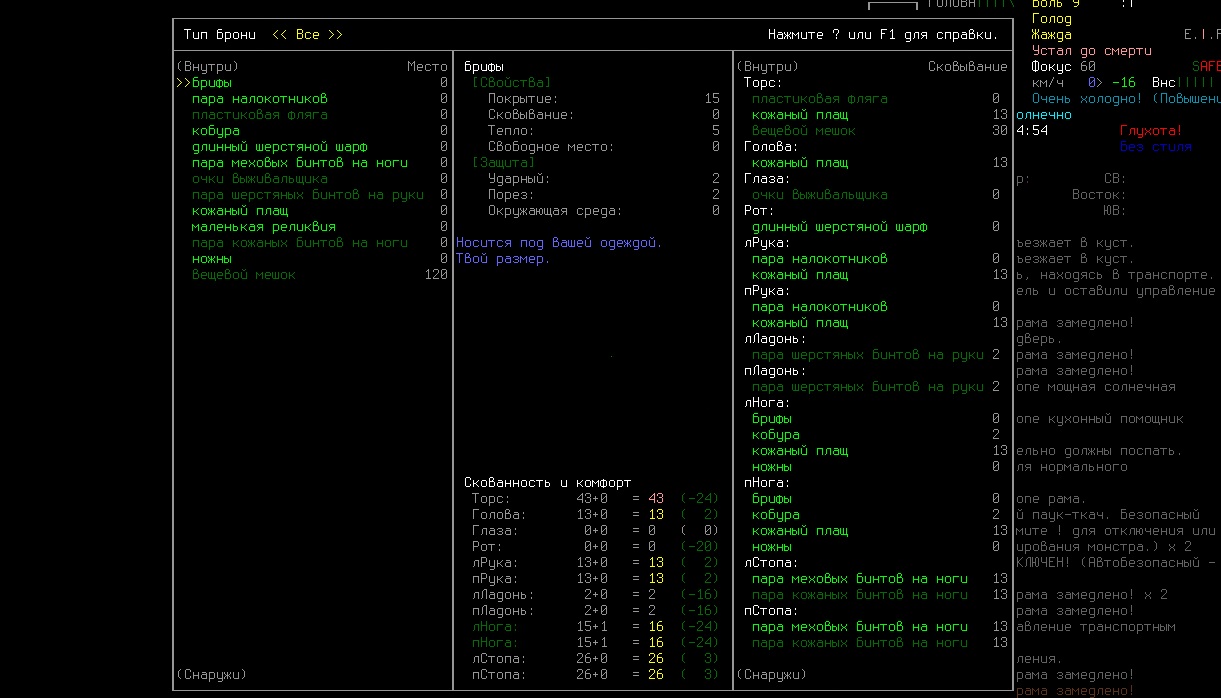The image size is (1221, 698).
Task: Select ножны in the left worn list
Action: point(212,258)
